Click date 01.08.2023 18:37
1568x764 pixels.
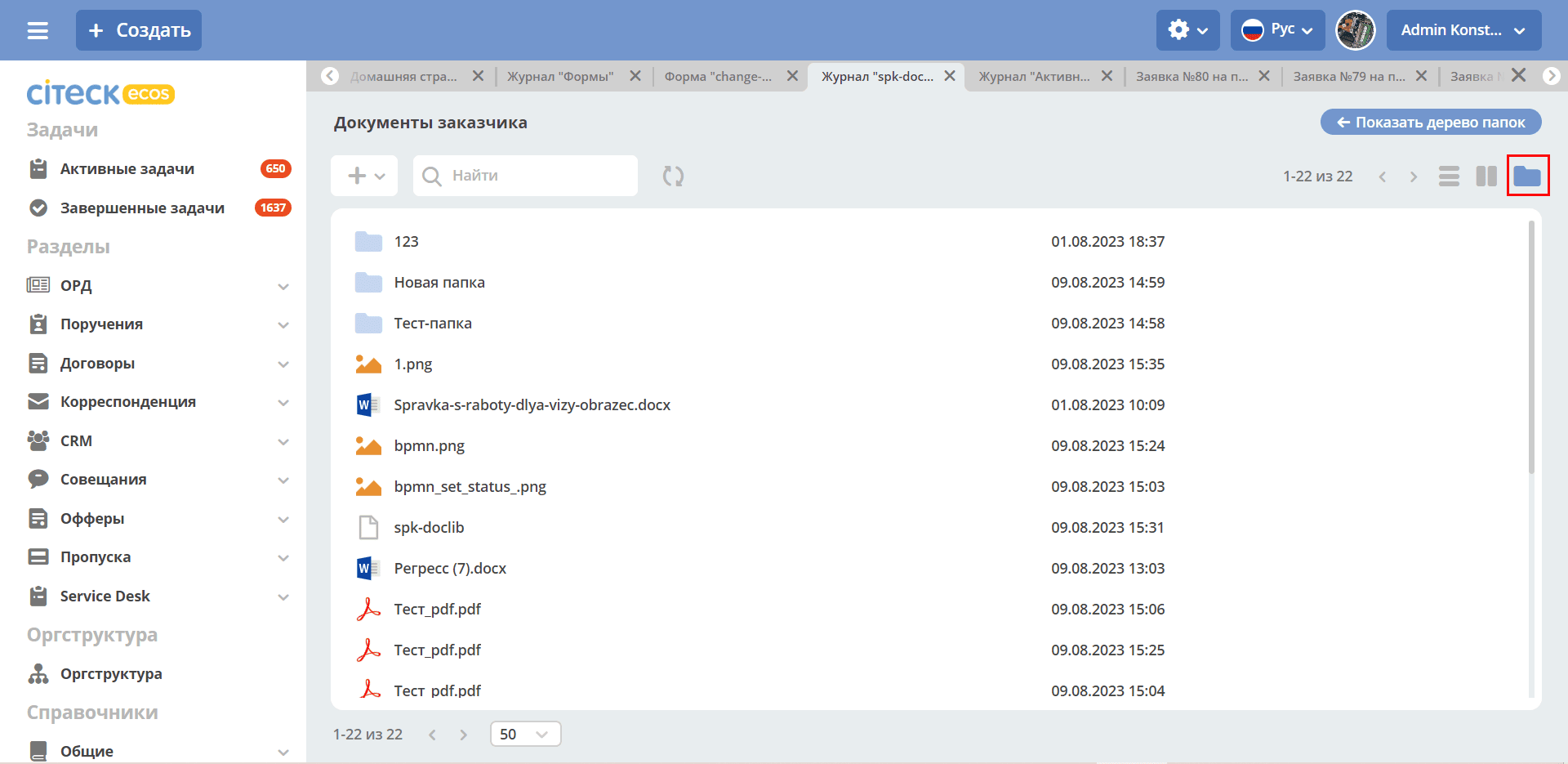[1107, 242]
